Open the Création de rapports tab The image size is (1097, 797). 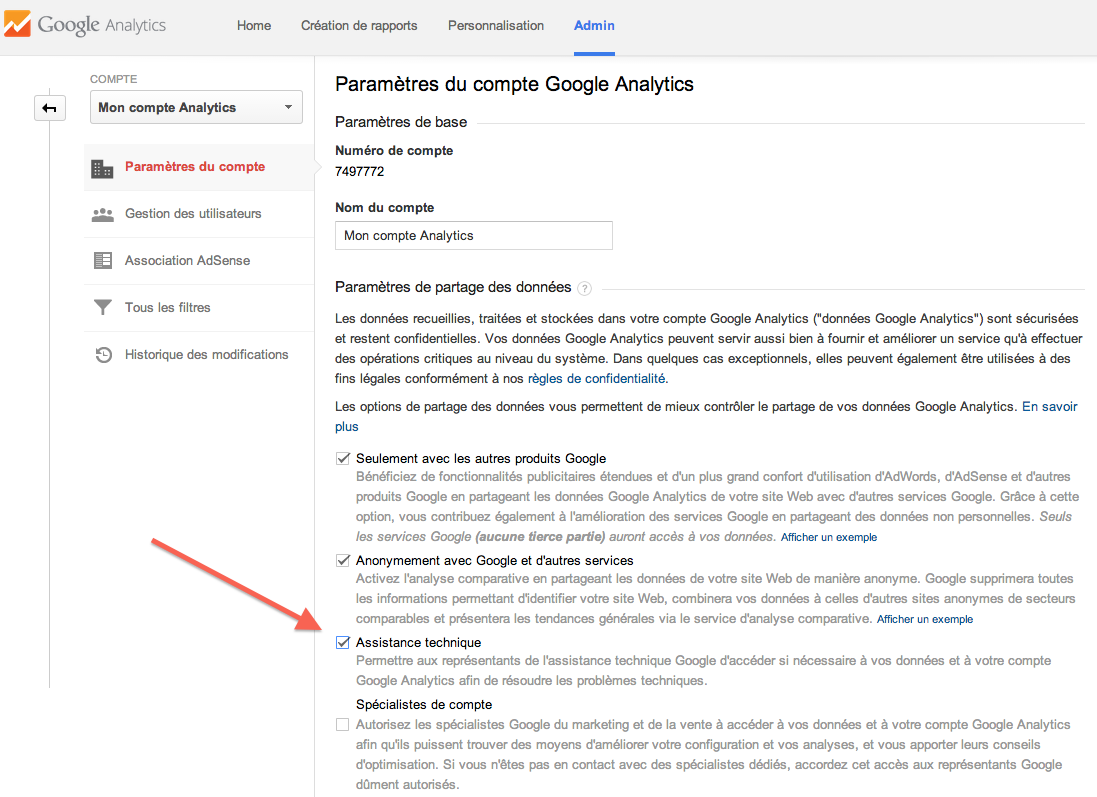pyautogui.click(x=359, y=26)
